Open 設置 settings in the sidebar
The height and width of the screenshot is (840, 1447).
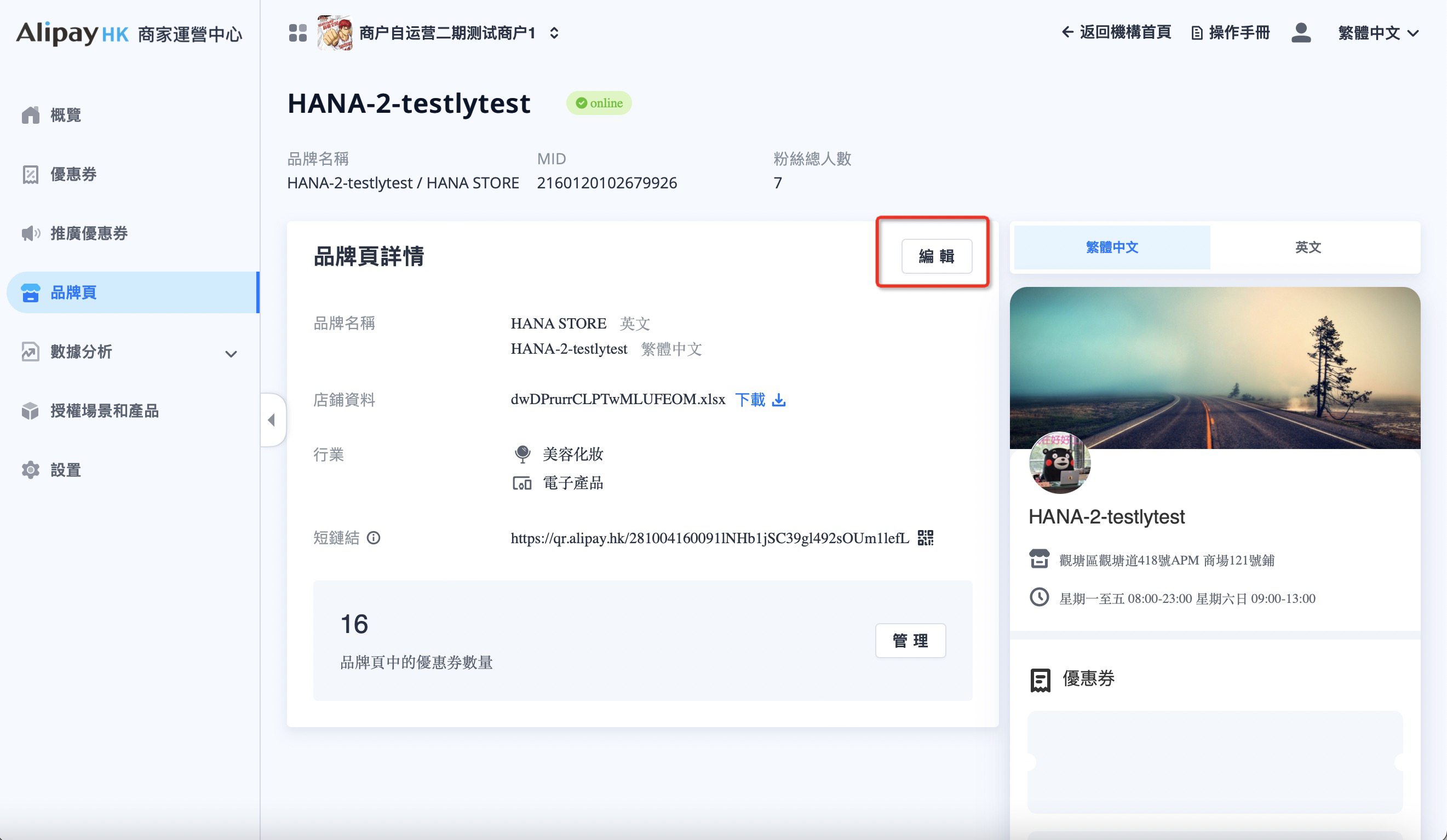[66, 470]
